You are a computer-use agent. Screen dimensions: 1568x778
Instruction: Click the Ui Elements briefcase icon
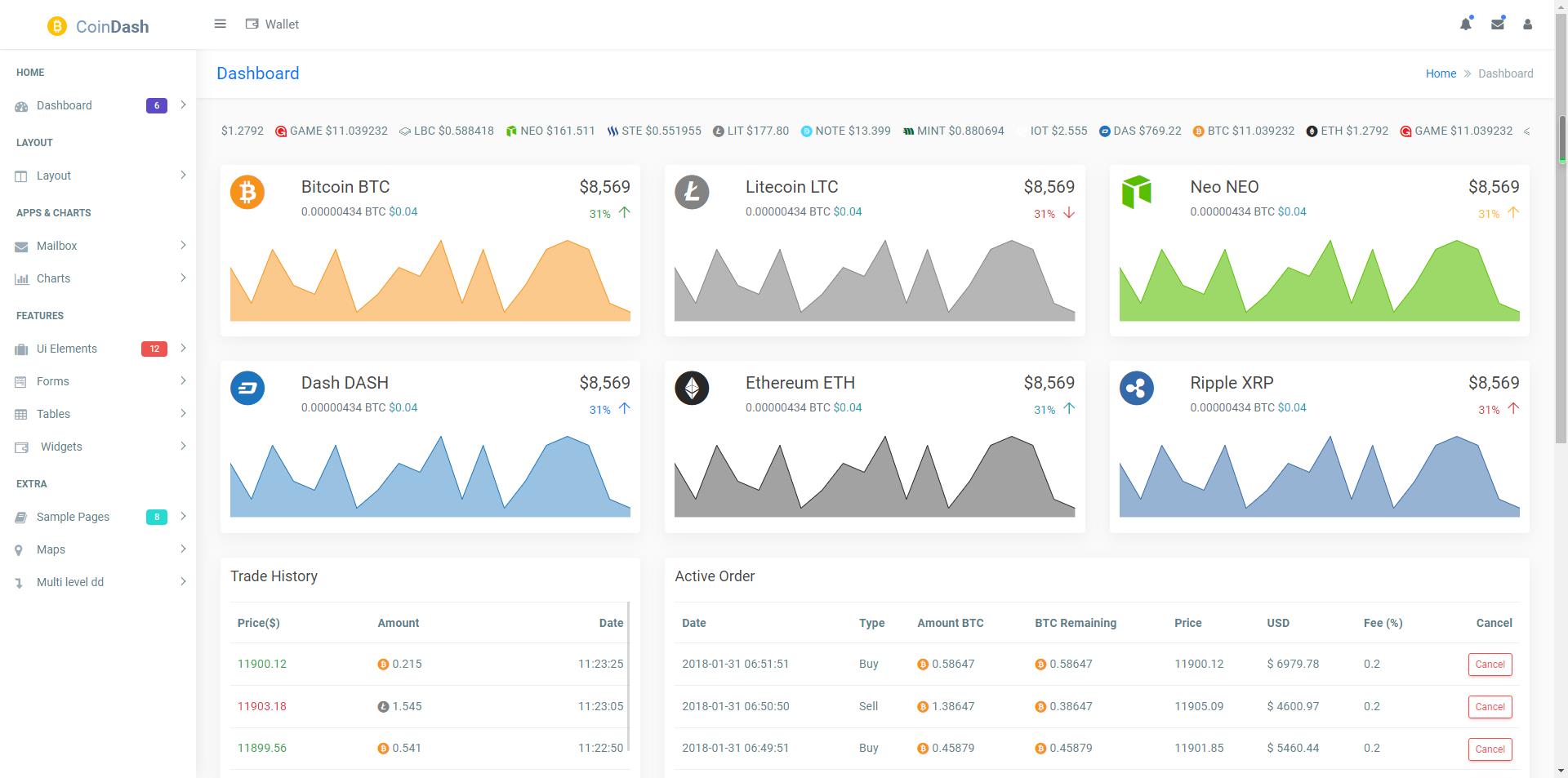(x=21, y=349)
